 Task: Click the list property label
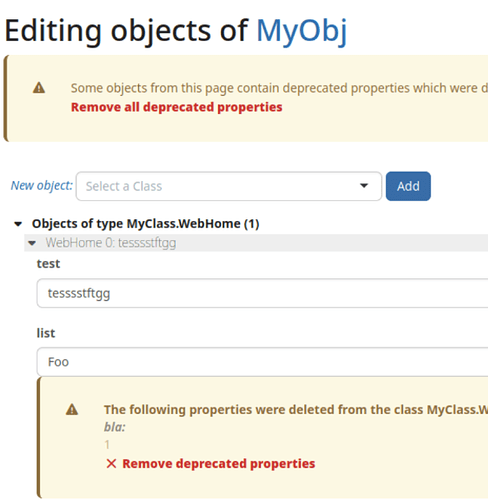(x=46, y=333)
